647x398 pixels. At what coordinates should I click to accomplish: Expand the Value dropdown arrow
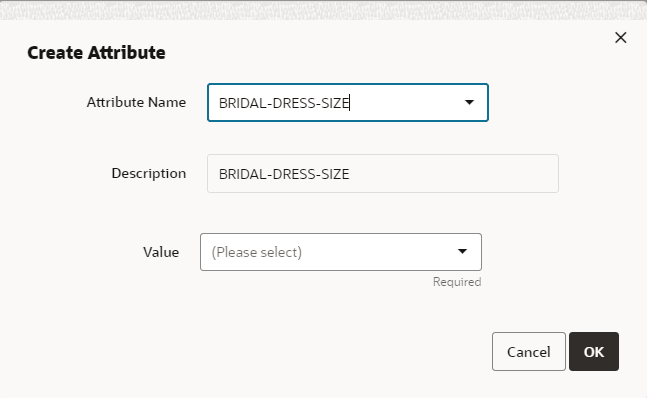(x=463, y=252)
